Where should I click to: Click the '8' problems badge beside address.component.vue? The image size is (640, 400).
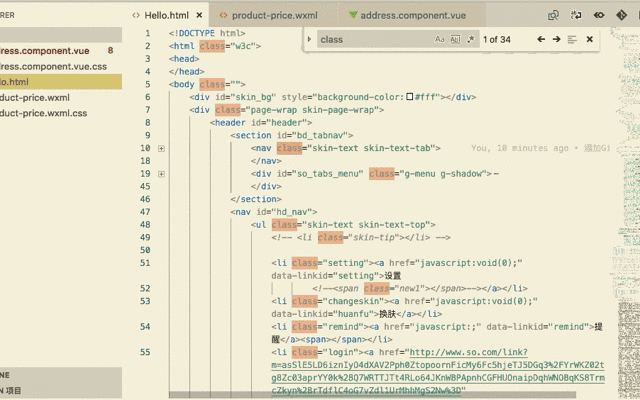tap(110, 51)
